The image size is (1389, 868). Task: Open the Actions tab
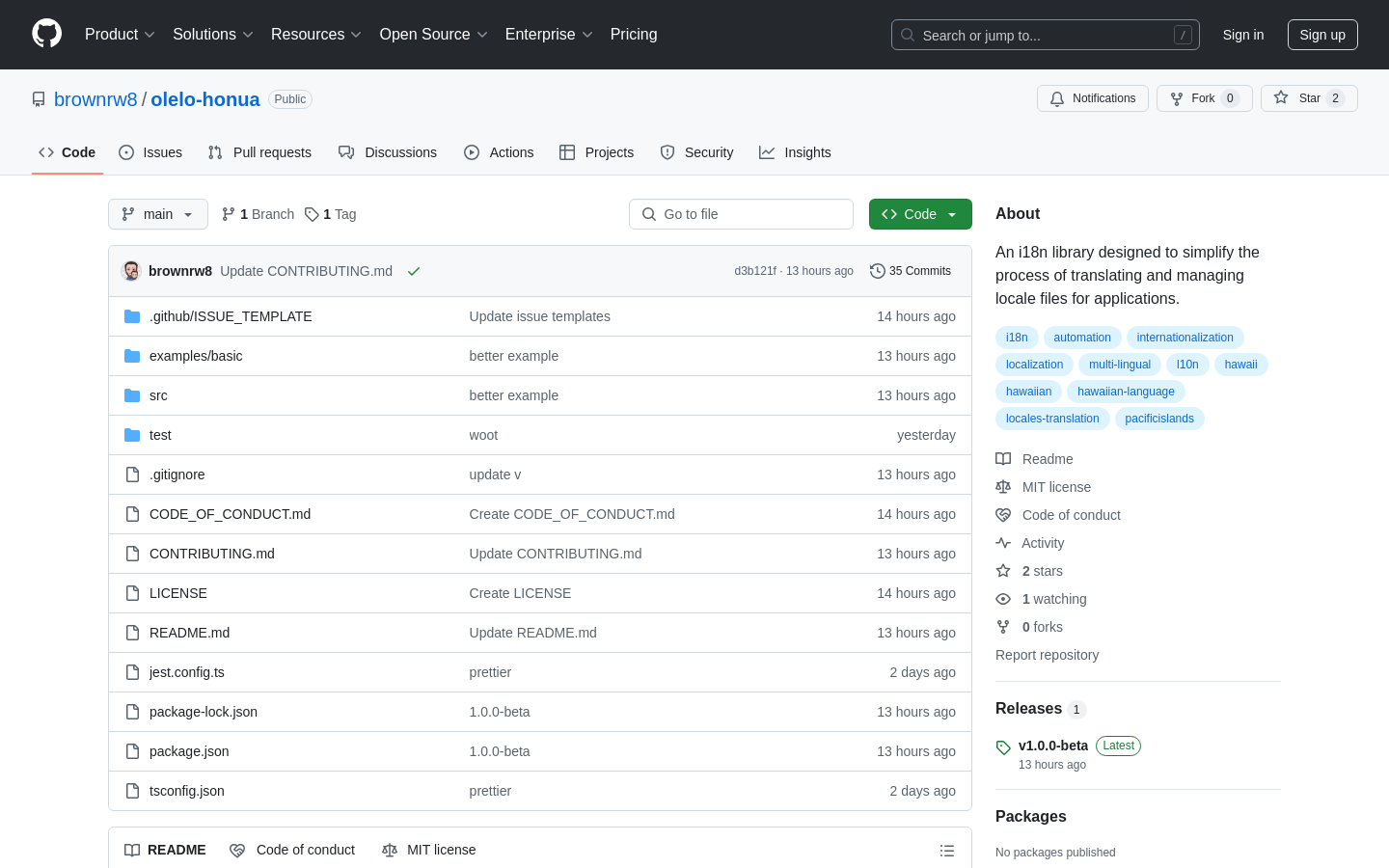[499, 152]
